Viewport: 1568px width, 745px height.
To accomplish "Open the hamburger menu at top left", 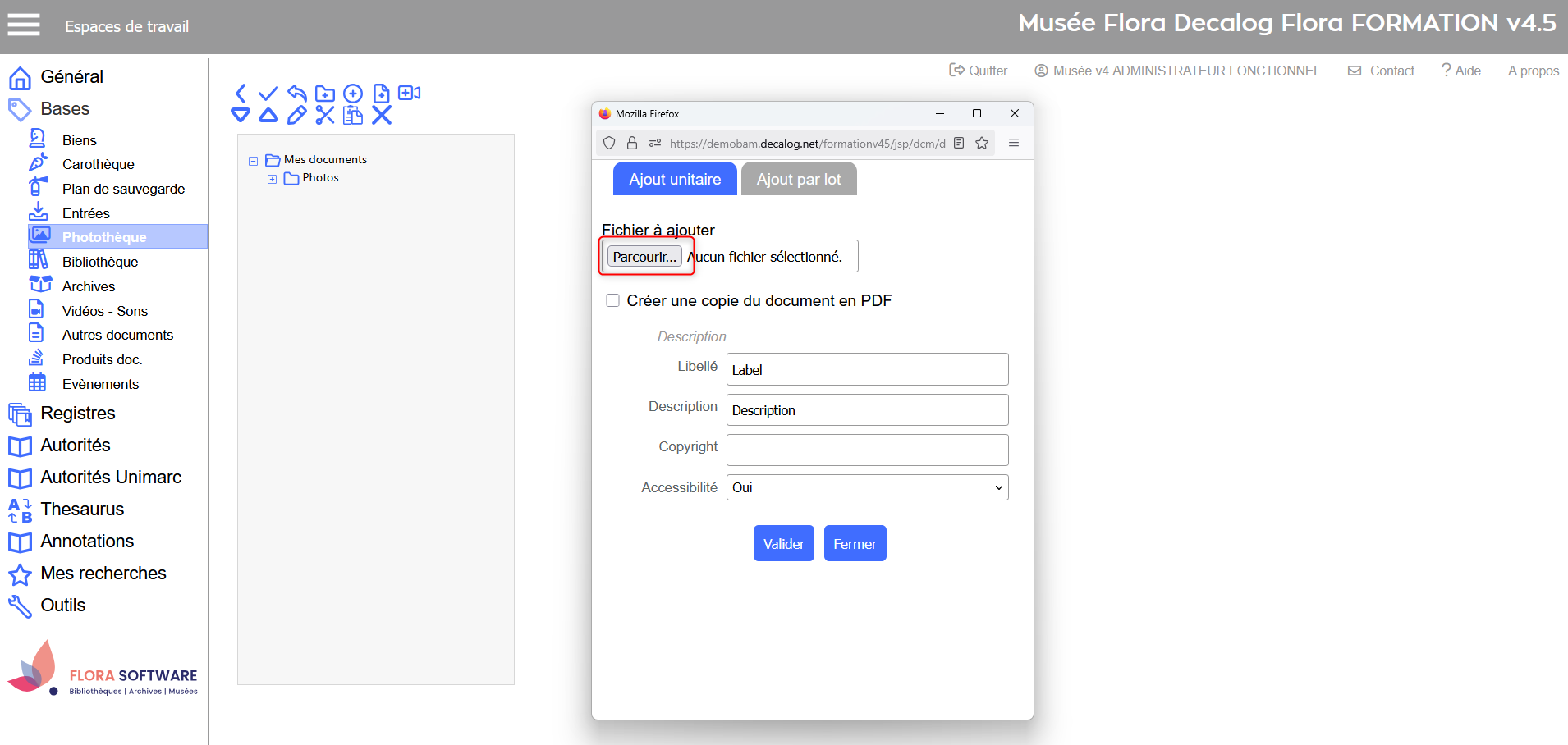I will pyautogui.click(x=24, y=25).
